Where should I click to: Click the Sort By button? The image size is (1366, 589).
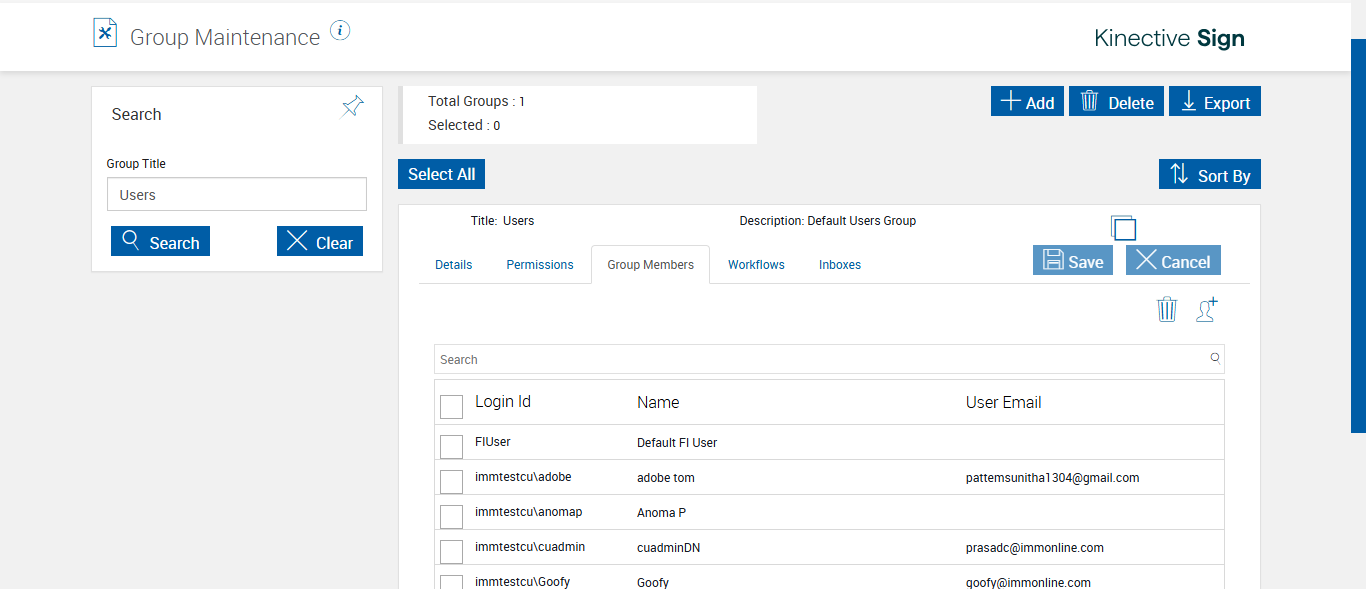click(1210, 174)
